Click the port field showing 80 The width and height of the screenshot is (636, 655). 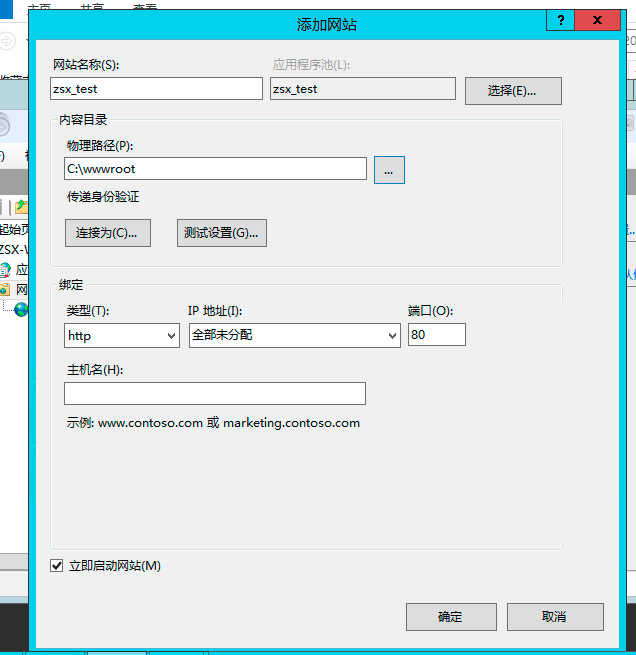coord(437,335)
